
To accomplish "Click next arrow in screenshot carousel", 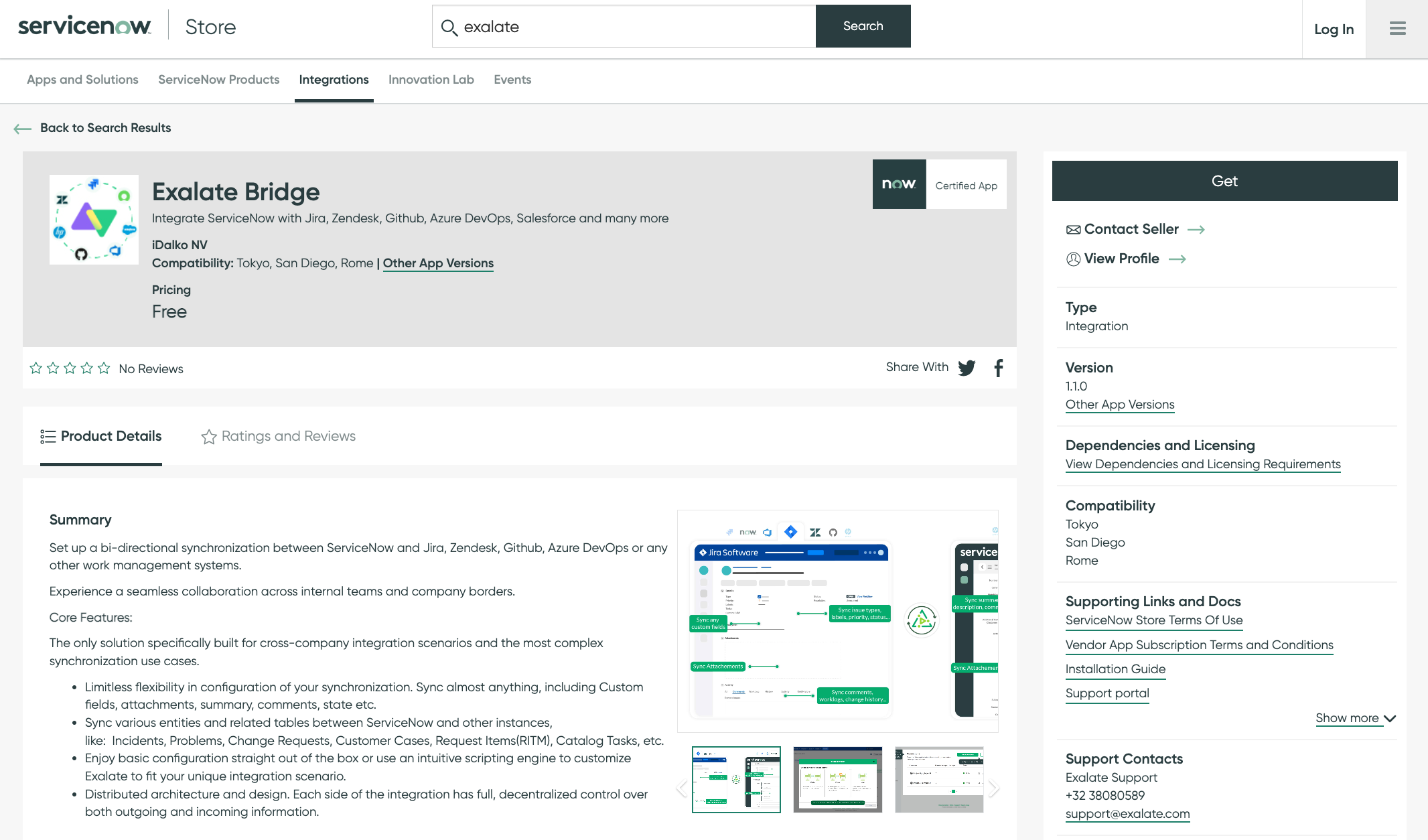I will [994, 788].
